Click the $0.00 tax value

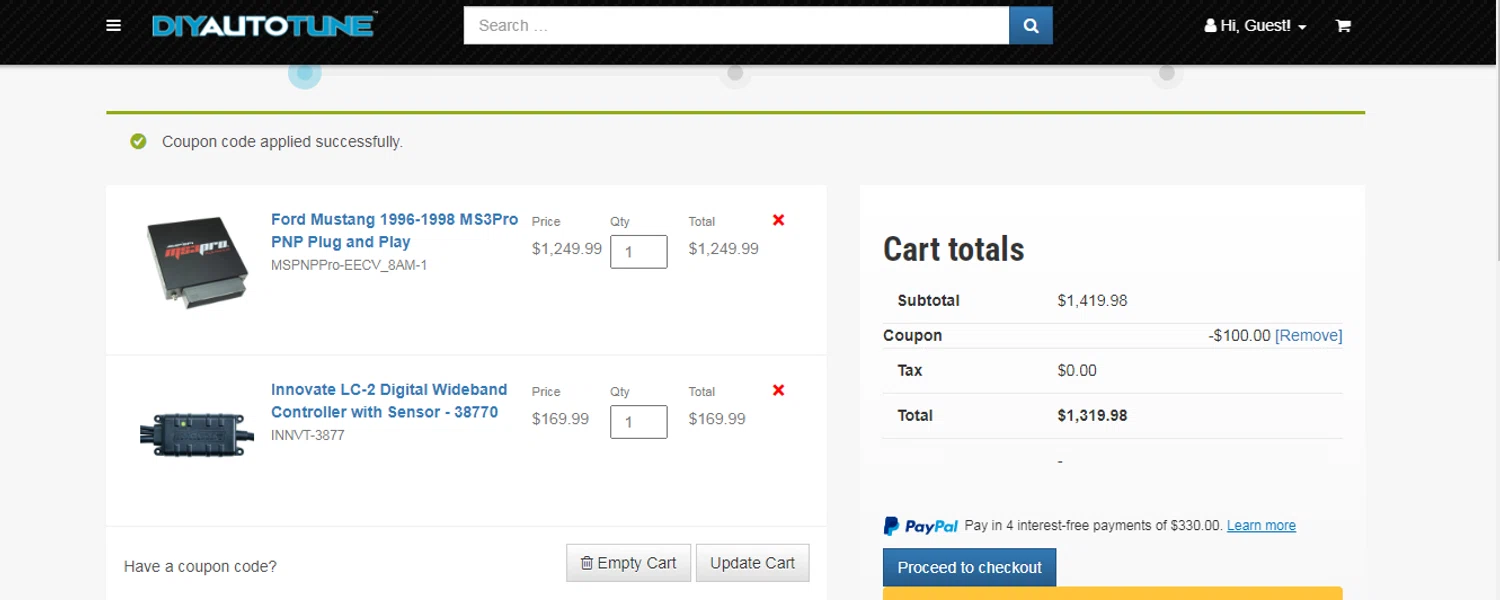pyautogui.click(x=1077, y=370)
